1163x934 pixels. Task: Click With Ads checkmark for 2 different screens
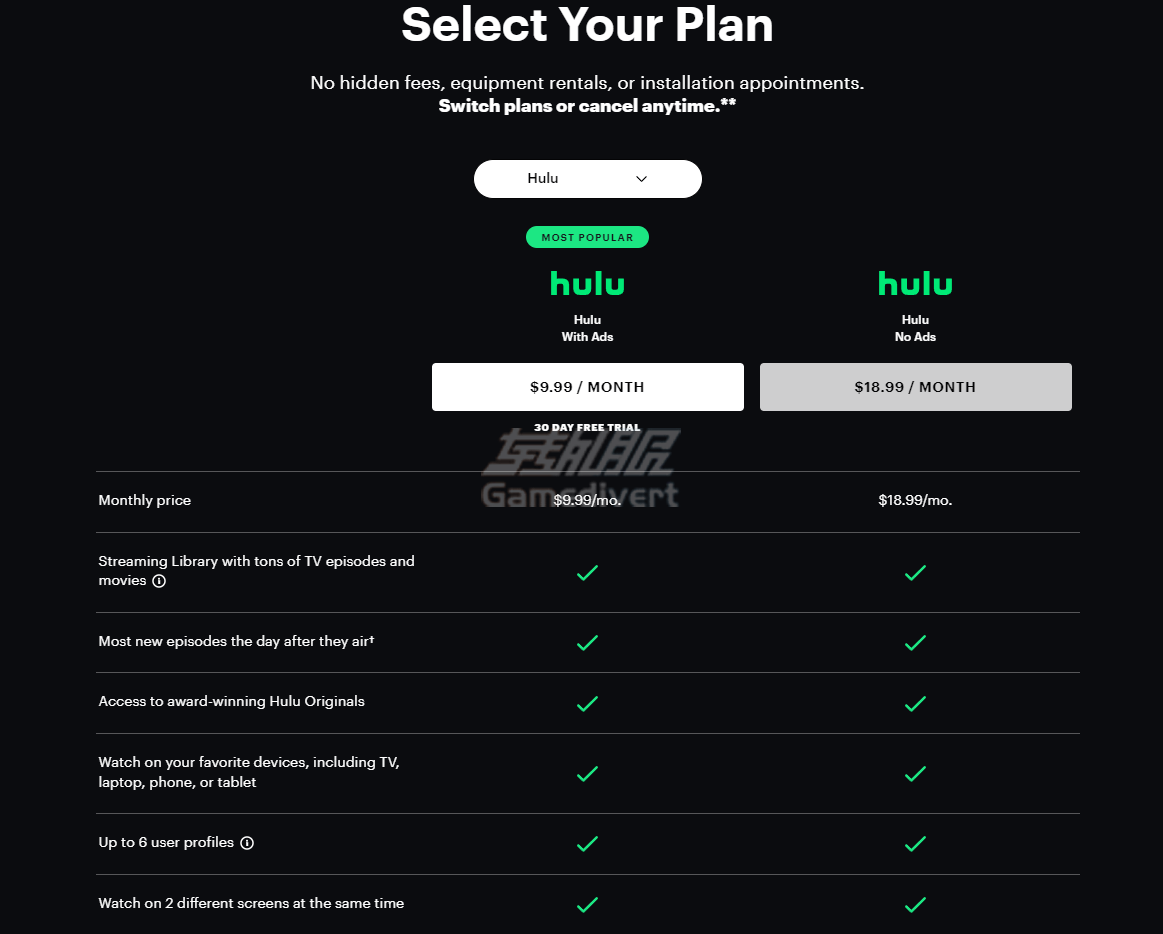coord(587,904)
